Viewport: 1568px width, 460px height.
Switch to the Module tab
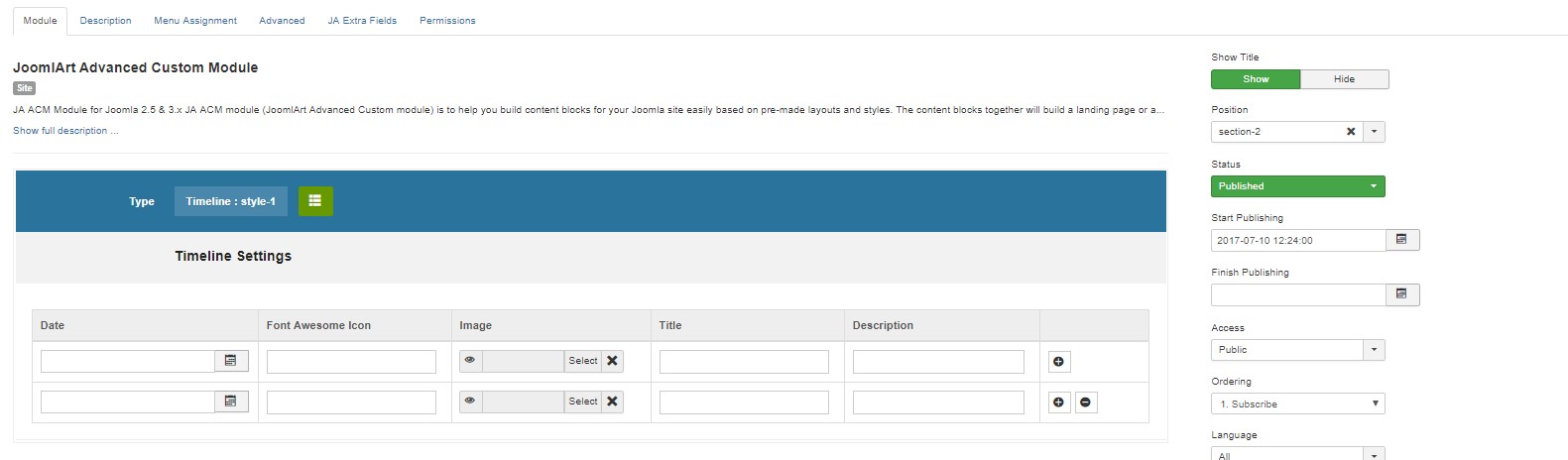click(40, 21)
